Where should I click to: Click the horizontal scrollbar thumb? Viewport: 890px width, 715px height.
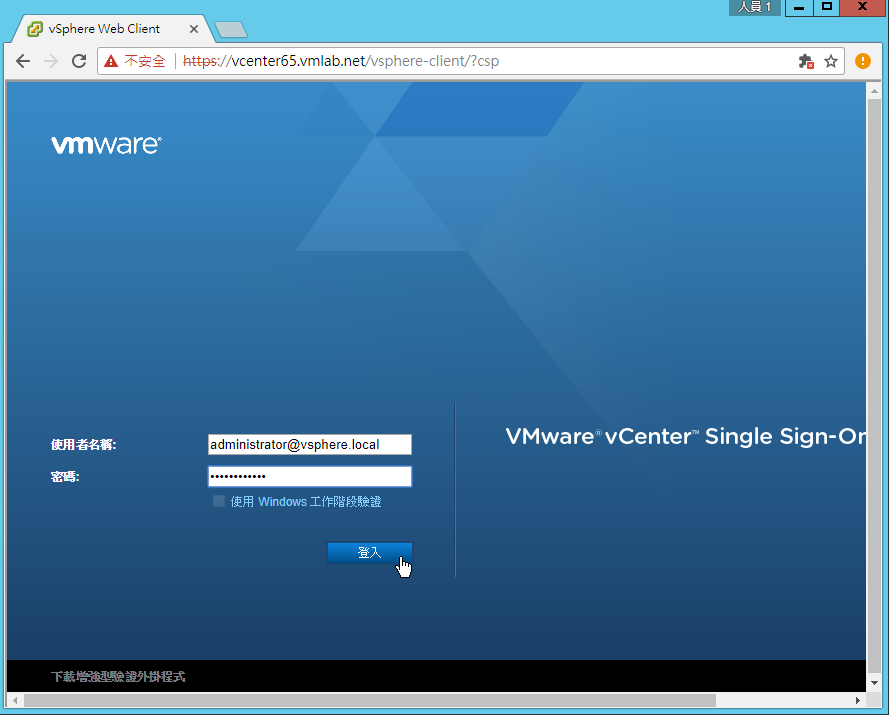point(370,700)
